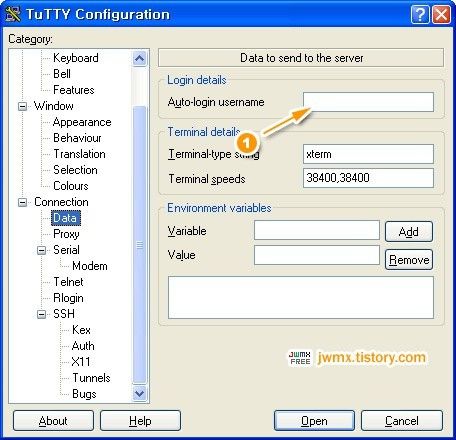This screenshot has width=456, height=440.
Task: Focus the environment Variable field
Action: click(317, 230)
